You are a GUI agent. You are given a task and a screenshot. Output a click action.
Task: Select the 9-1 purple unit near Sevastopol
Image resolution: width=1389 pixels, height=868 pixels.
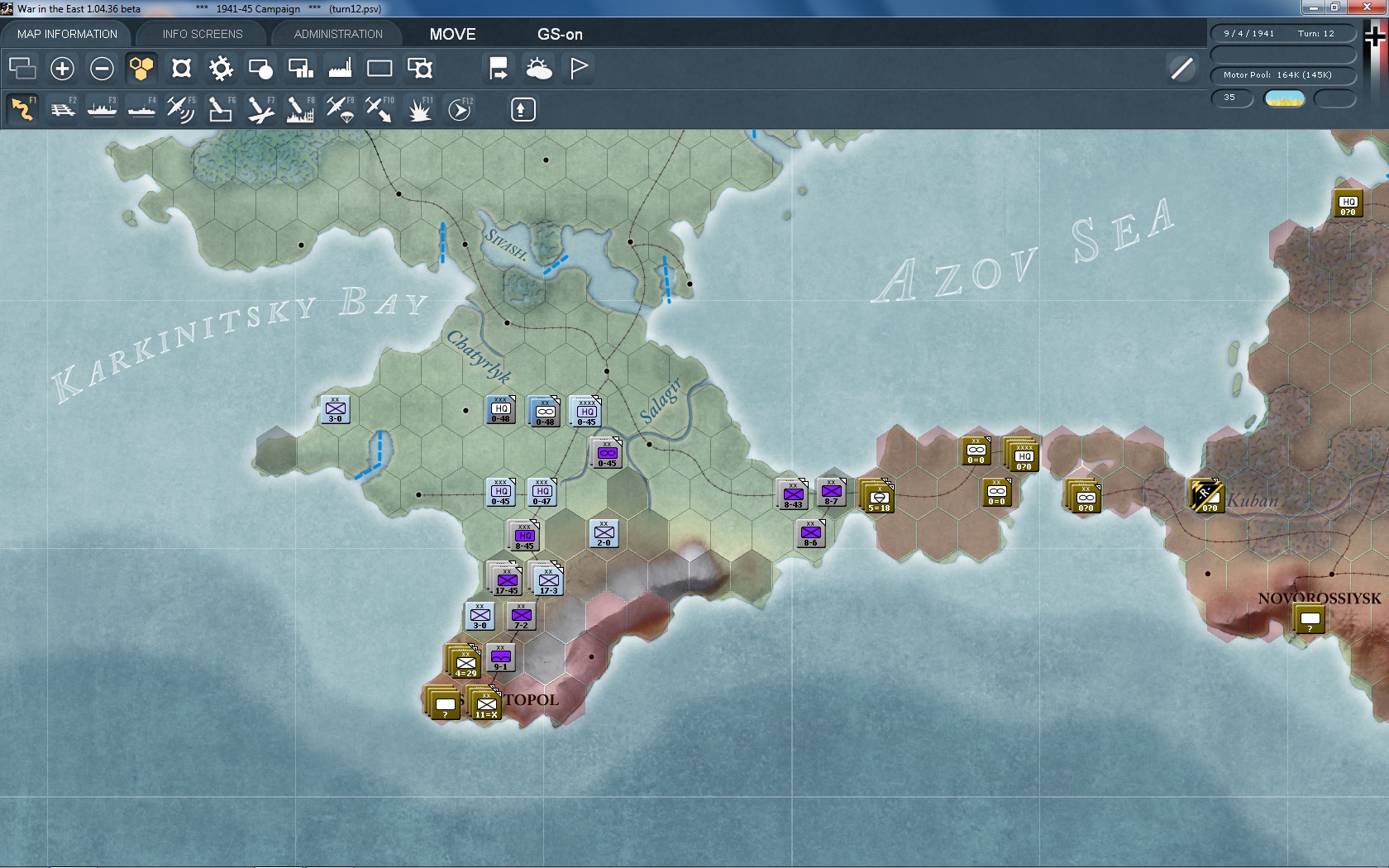tap(500, 658)
